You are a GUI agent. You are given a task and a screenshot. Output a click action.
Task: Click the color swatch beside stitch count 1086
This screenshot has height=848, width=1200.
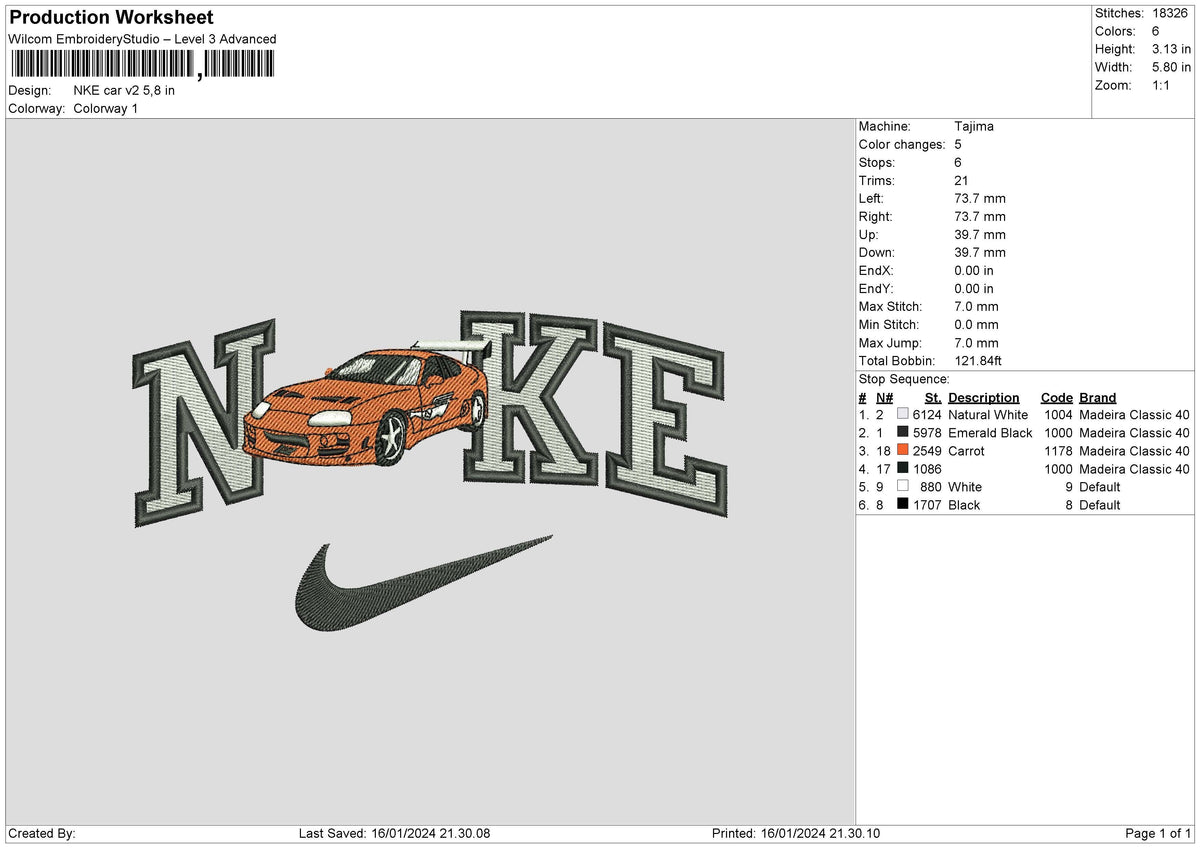click(x=903, y=469)
